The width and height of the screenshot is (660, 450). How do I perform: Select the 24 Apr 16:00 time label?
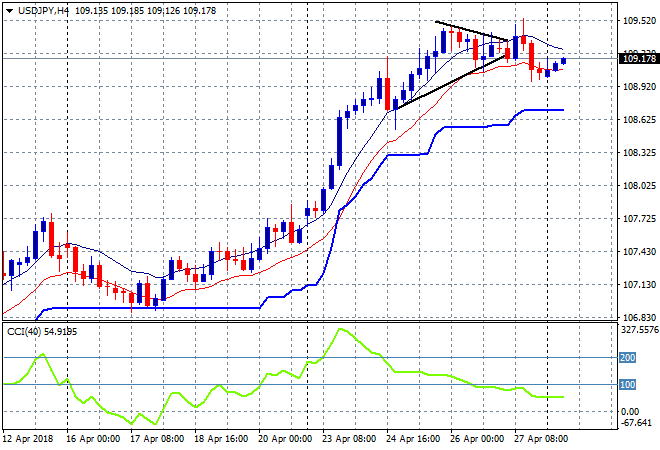tap(413, 439)
